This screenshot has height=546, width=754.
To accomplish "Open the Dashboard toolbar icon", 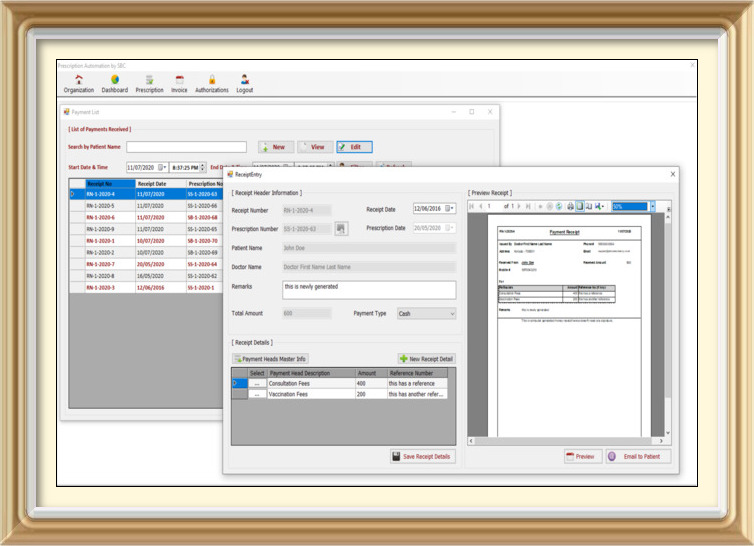I will [115, 80].
